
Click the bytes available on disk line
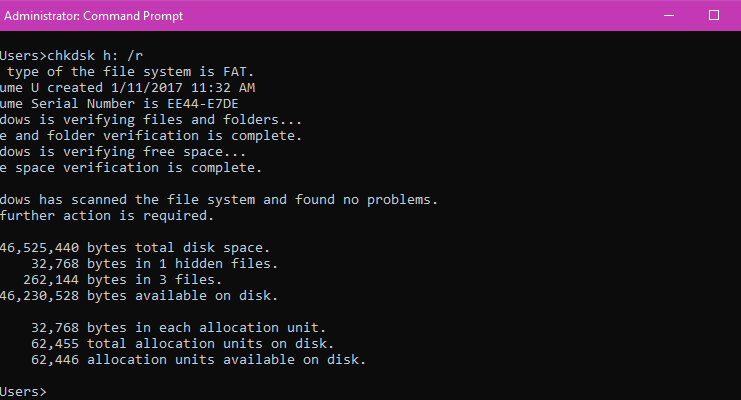(x=139, y=296)
